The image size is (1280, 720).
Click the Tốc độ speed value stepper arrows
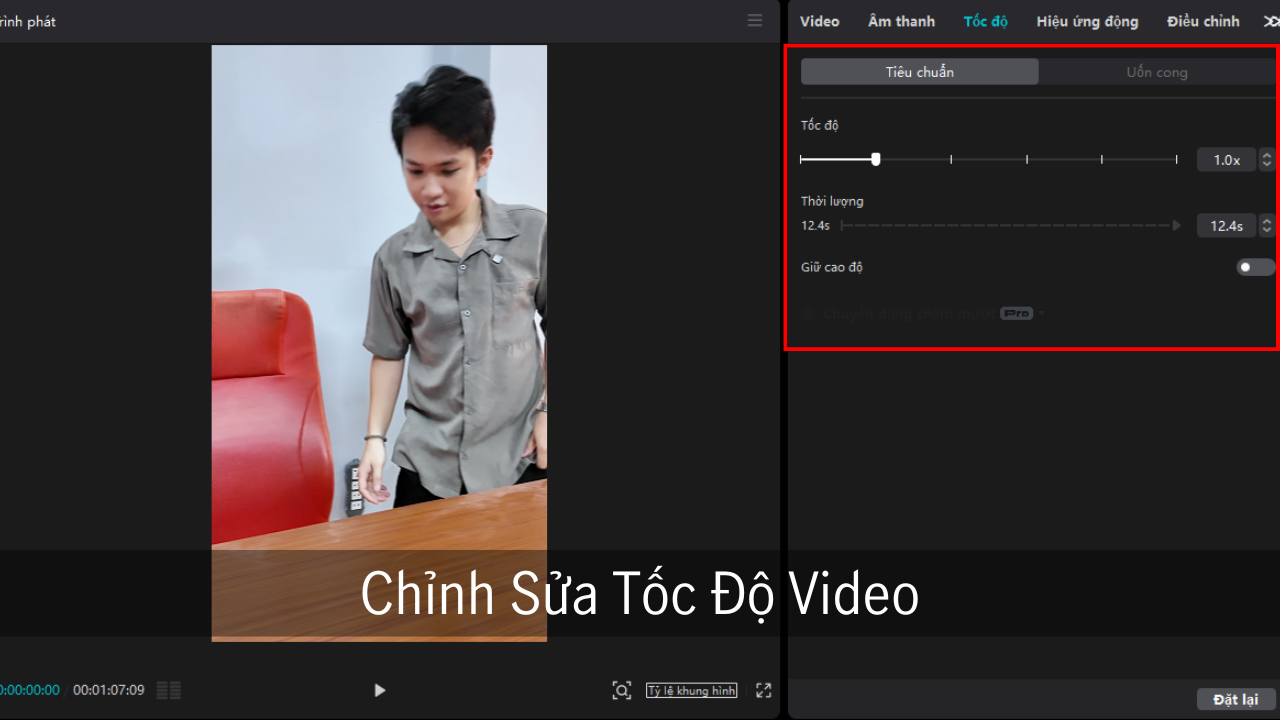[1267, 160]
